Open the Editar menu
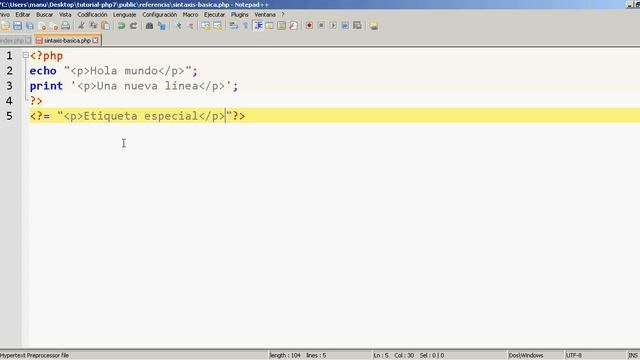Image resolution: width=640 pixels, height=360 pixels. tap(22, 14)
